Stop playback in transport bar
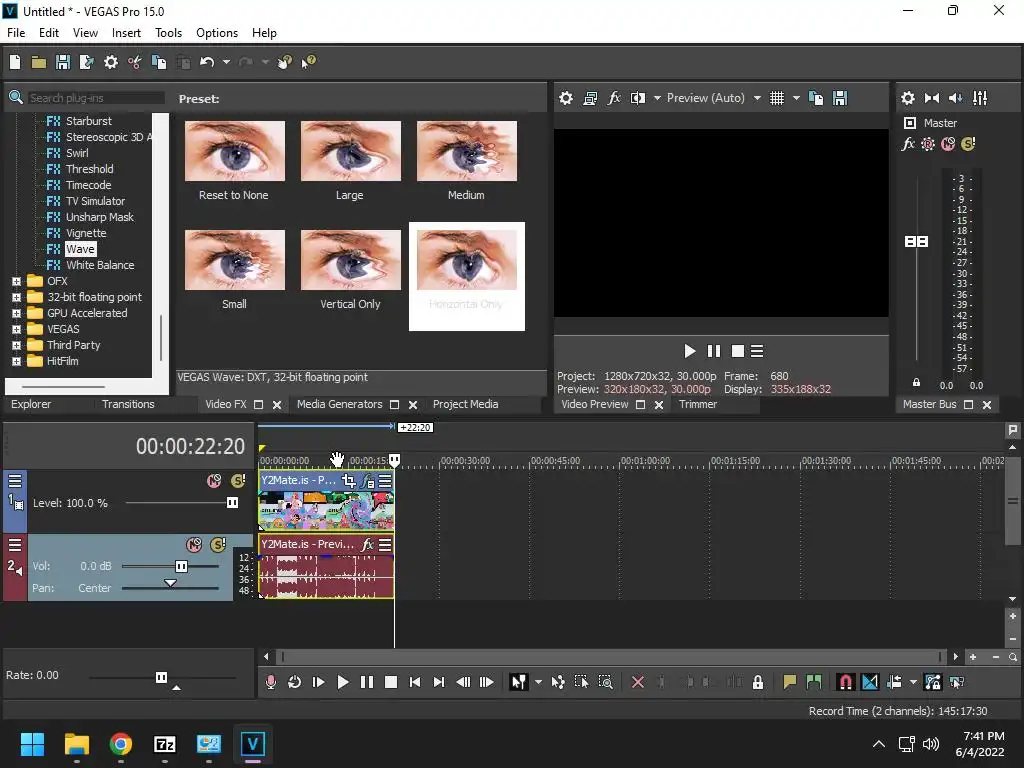Screen dimensions: 1024x768 (391, 682)
